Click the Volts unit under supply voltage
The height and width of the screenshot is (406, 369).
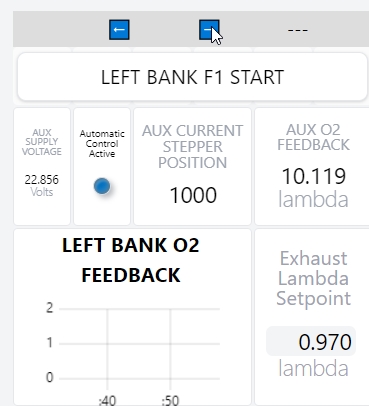42,192
